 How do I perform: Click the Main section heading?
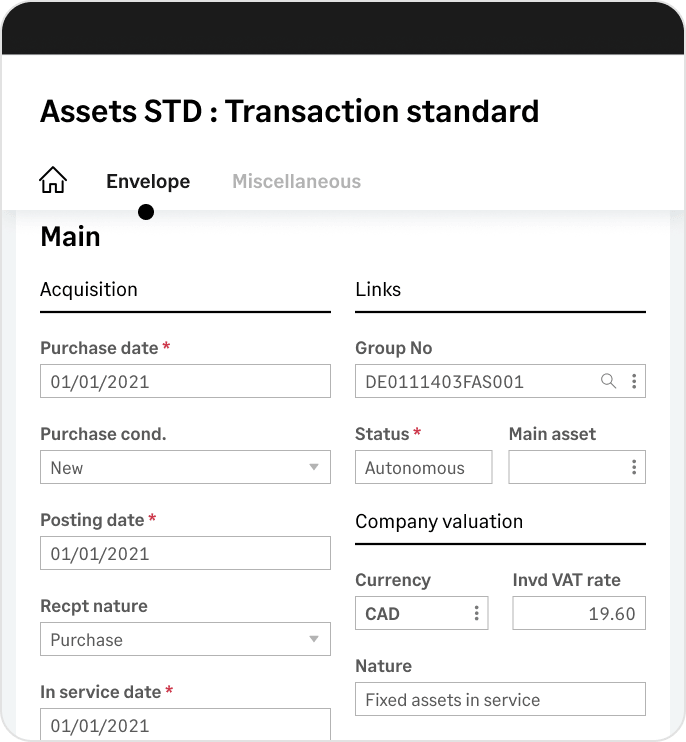pyautogui.click(x=70, y=237)
